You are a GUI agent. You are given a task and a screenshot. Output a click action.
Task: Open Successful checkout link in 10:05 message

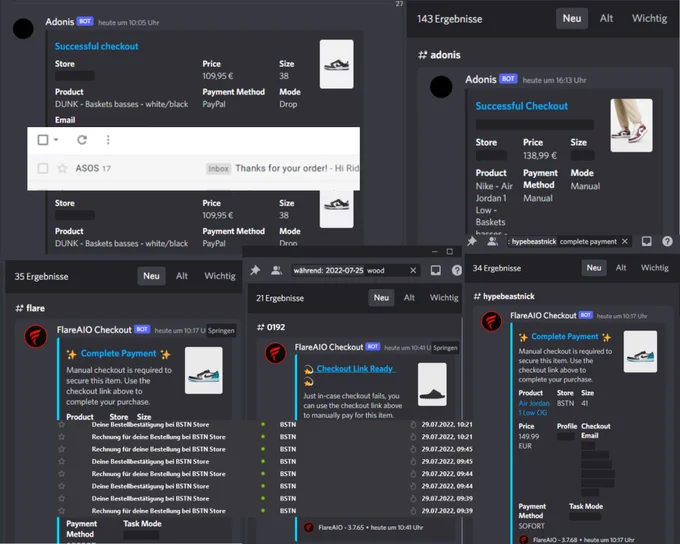[x=96, y=46]
